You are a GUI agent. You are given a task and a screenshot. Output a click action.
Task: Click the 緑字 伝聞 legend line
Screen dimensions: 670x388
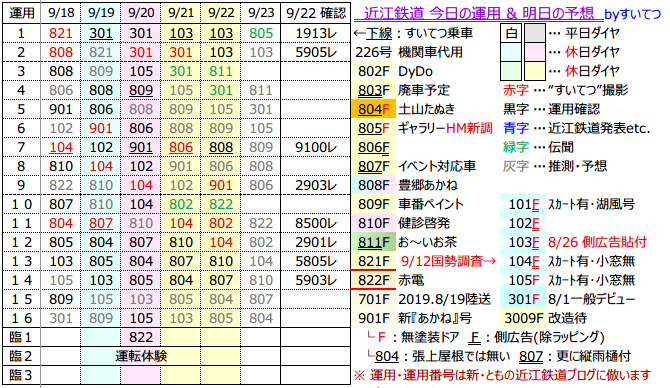[538, 147]
